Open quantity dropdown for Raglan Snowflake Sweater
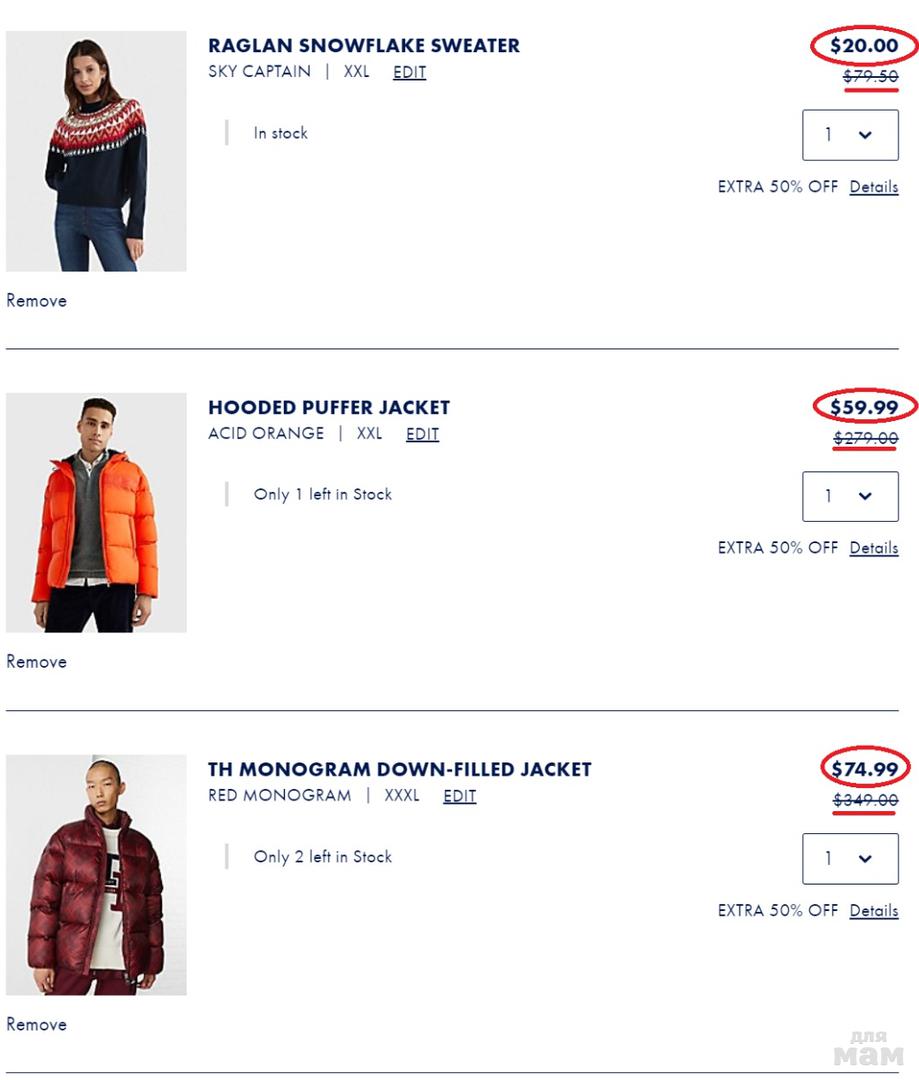The image size is (919, 1080). pos(850,135)
